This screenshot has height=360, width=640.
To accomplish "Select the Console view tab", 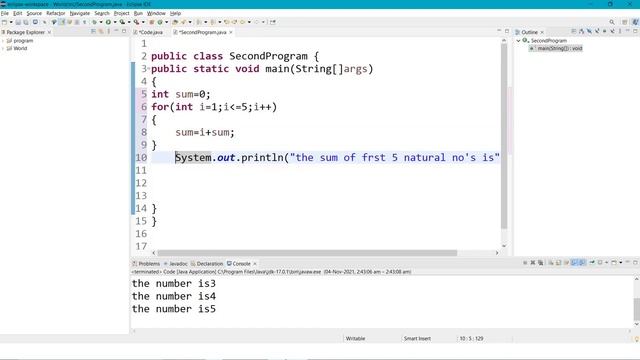I will click(x=239, y=264).
